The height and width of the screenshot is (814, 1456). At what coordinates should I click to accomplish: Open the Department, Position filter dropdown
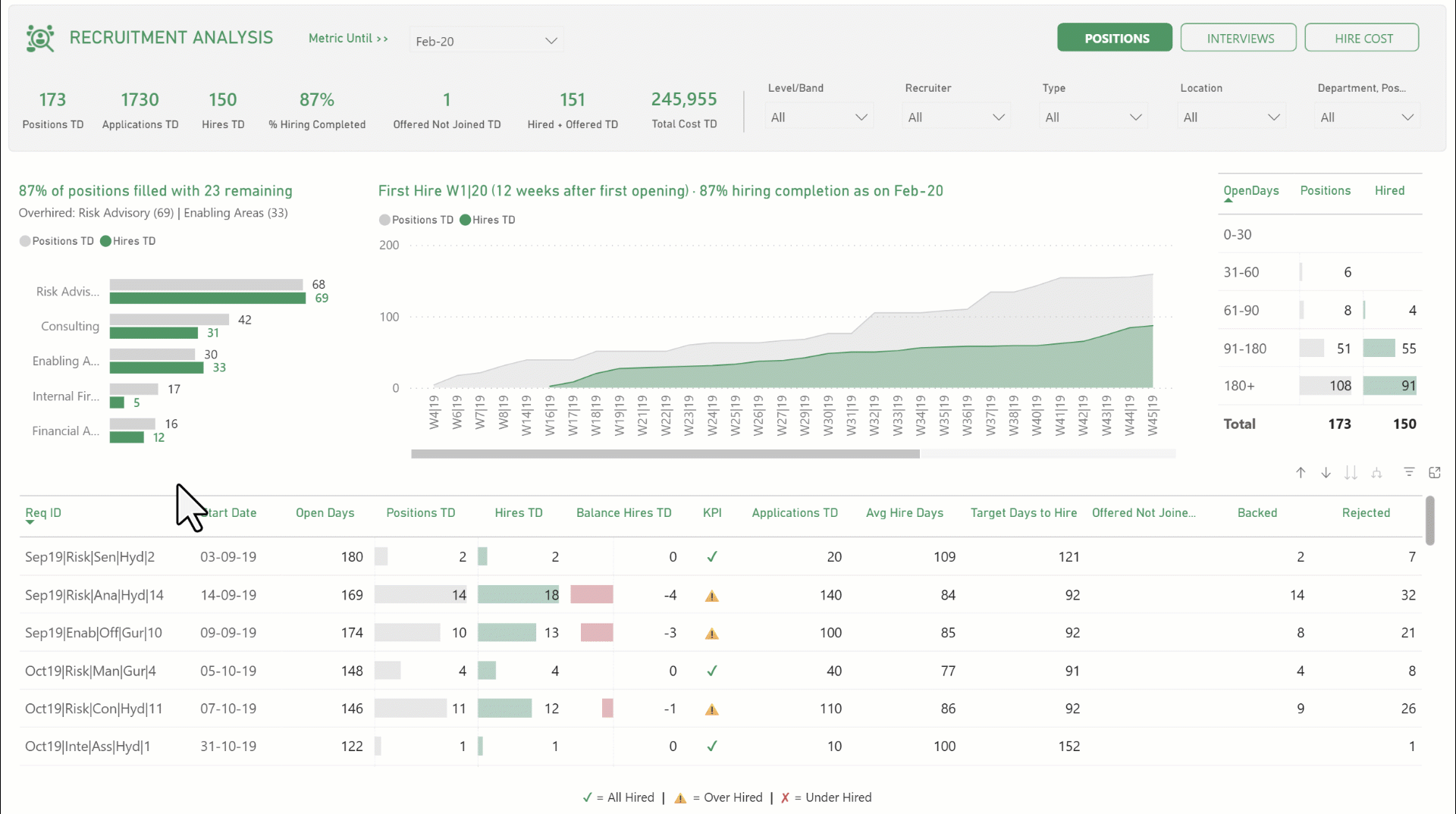(1367, 117)
